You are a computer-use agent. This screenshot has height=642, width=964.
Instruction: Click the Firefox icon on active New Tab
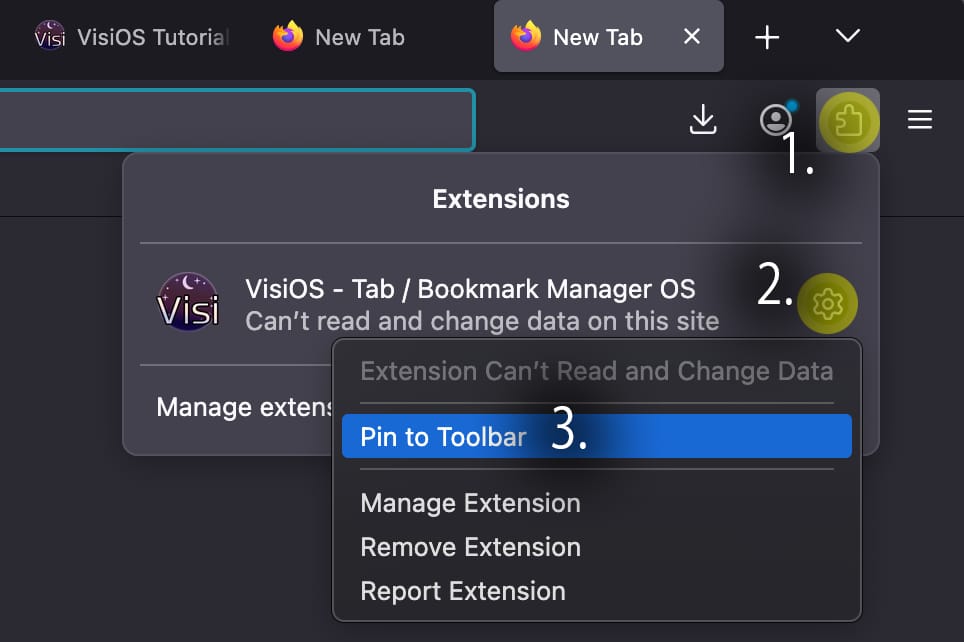(526, 36)
